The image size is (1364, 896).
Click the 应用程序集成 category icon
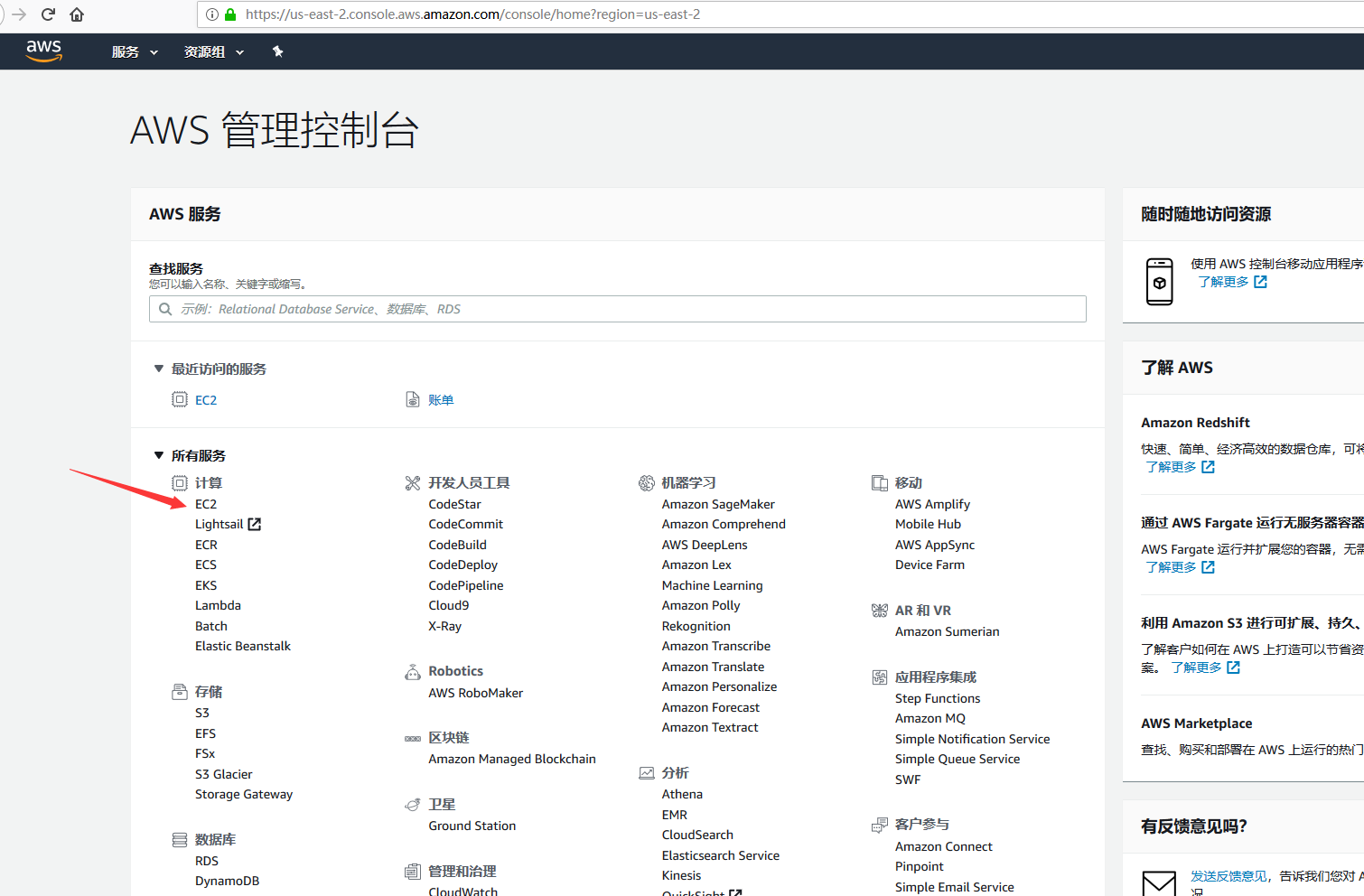point(879,677)
